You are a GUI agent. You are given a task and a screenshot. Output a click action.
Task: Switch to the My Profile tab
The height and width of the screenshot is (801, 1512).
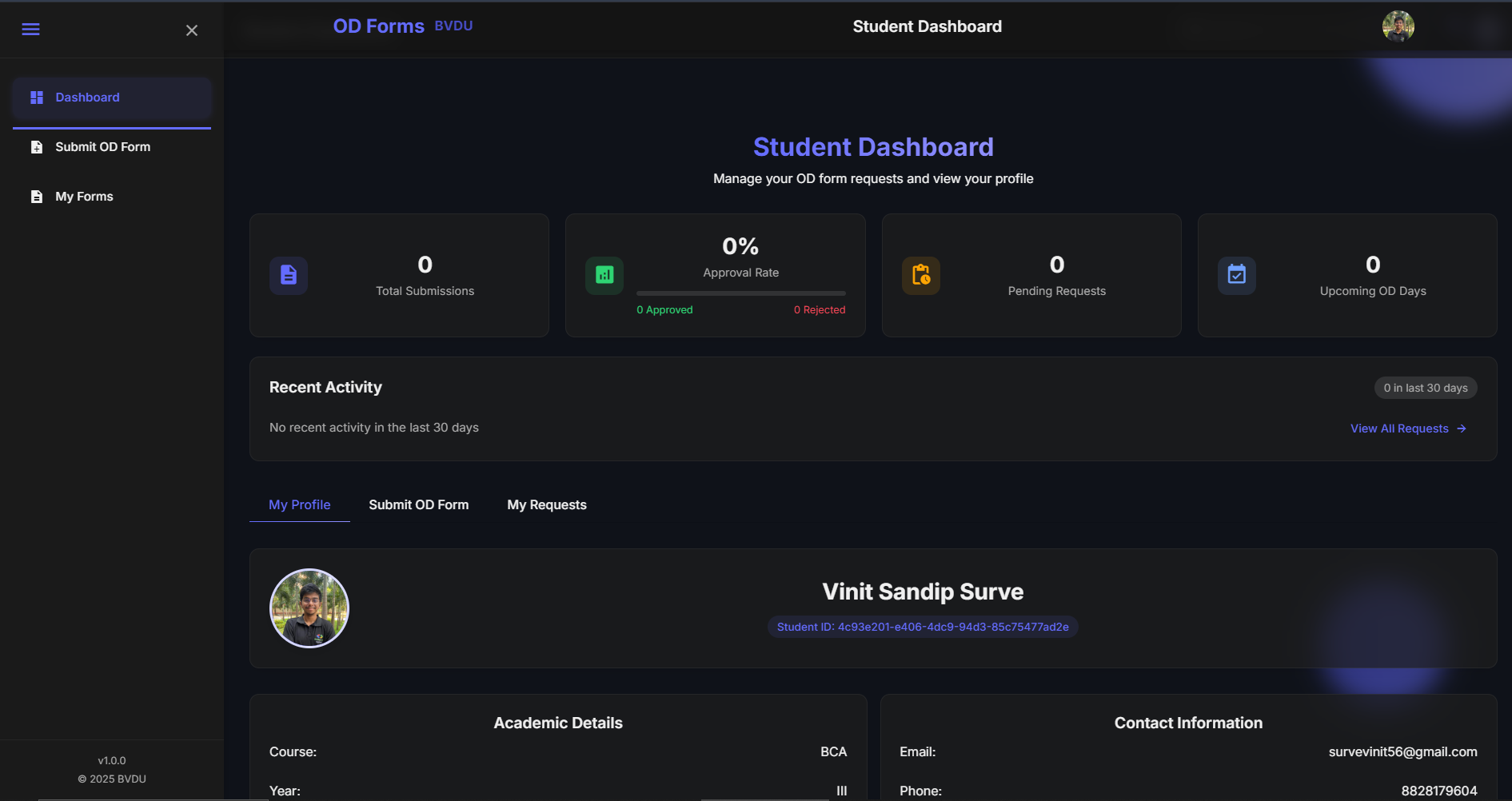click(x=300, y=505)
